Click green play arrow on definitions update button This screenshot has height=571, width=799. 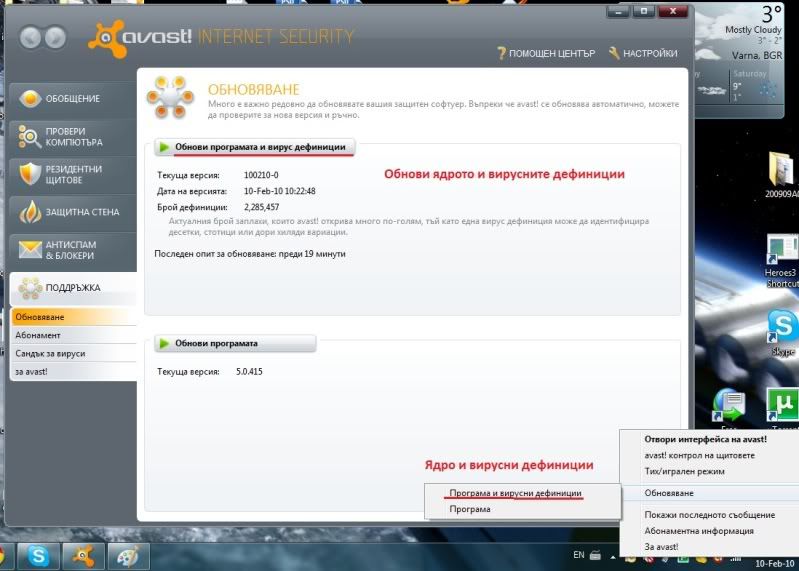tap(164, 147)
